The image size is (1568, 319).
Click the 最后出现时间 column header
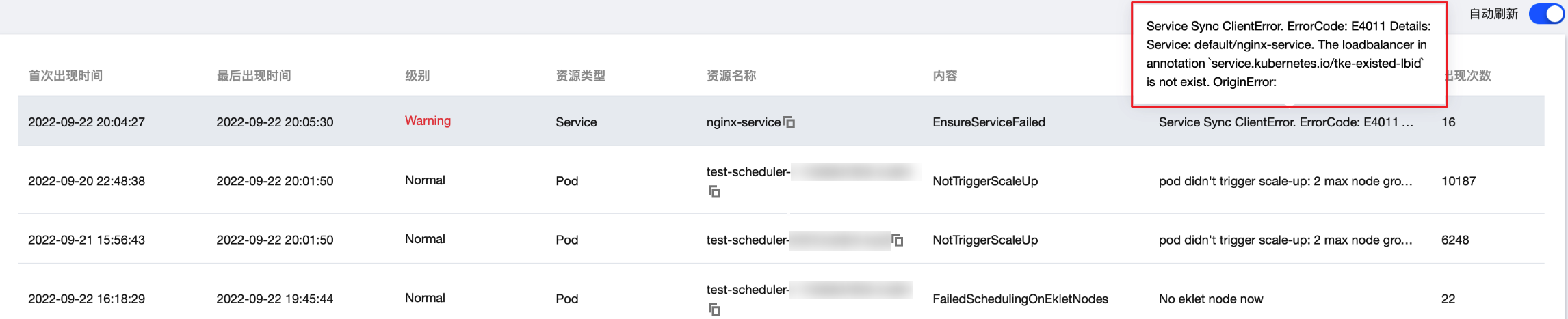pos(254,76)
